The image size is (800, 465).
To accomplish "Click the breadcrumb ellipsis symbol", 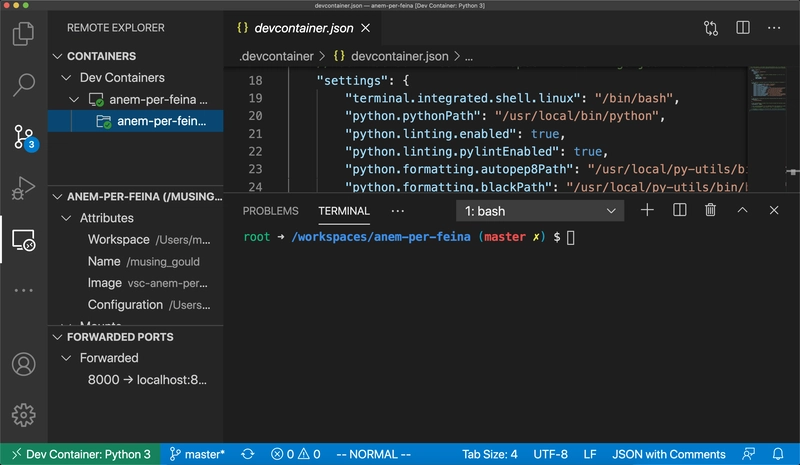I will tap(469, 57).
